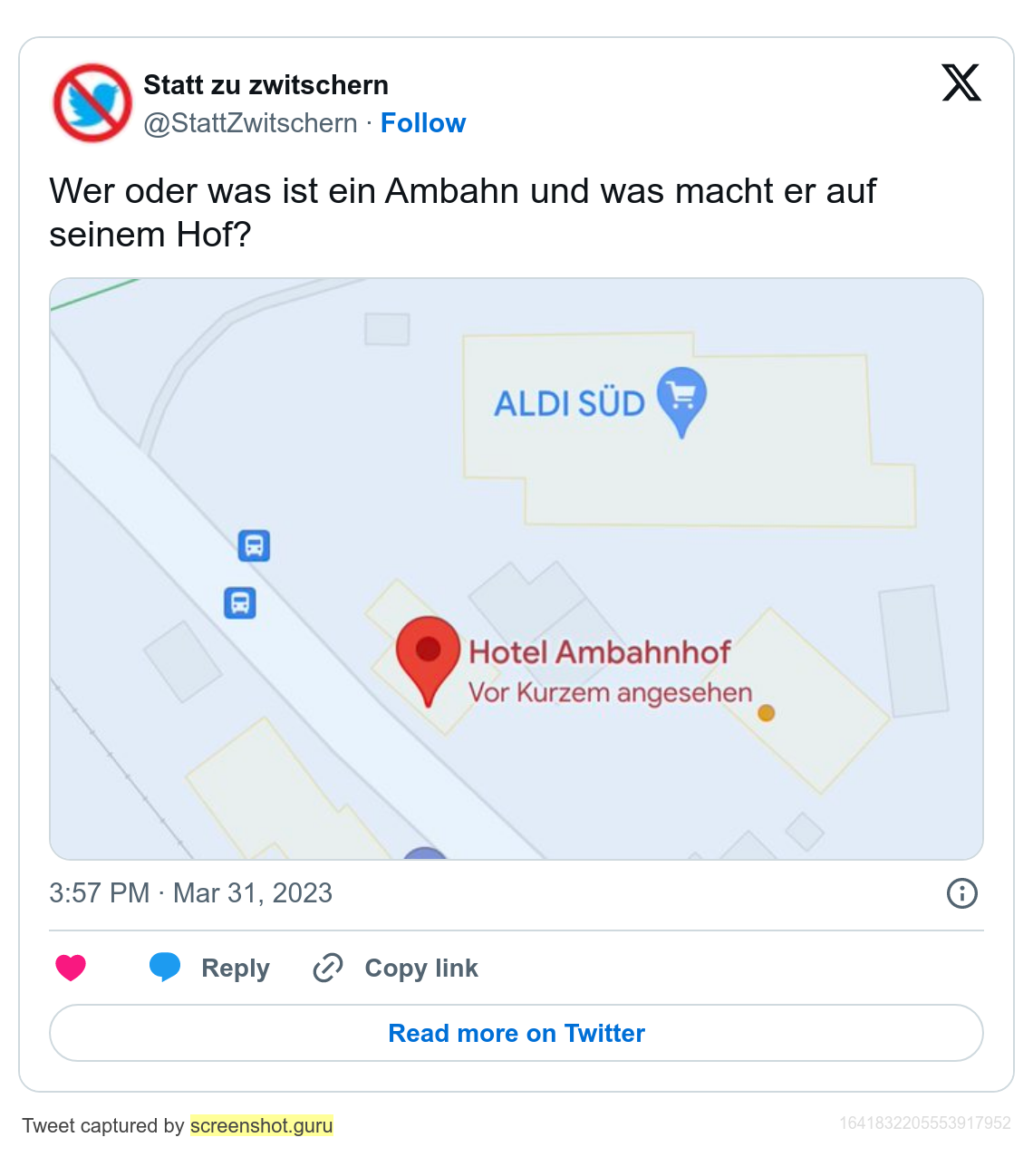Open the @StattZwitschern handle link
Image resolution: width=1033 pixels, height=1176 pixels.
250,123
